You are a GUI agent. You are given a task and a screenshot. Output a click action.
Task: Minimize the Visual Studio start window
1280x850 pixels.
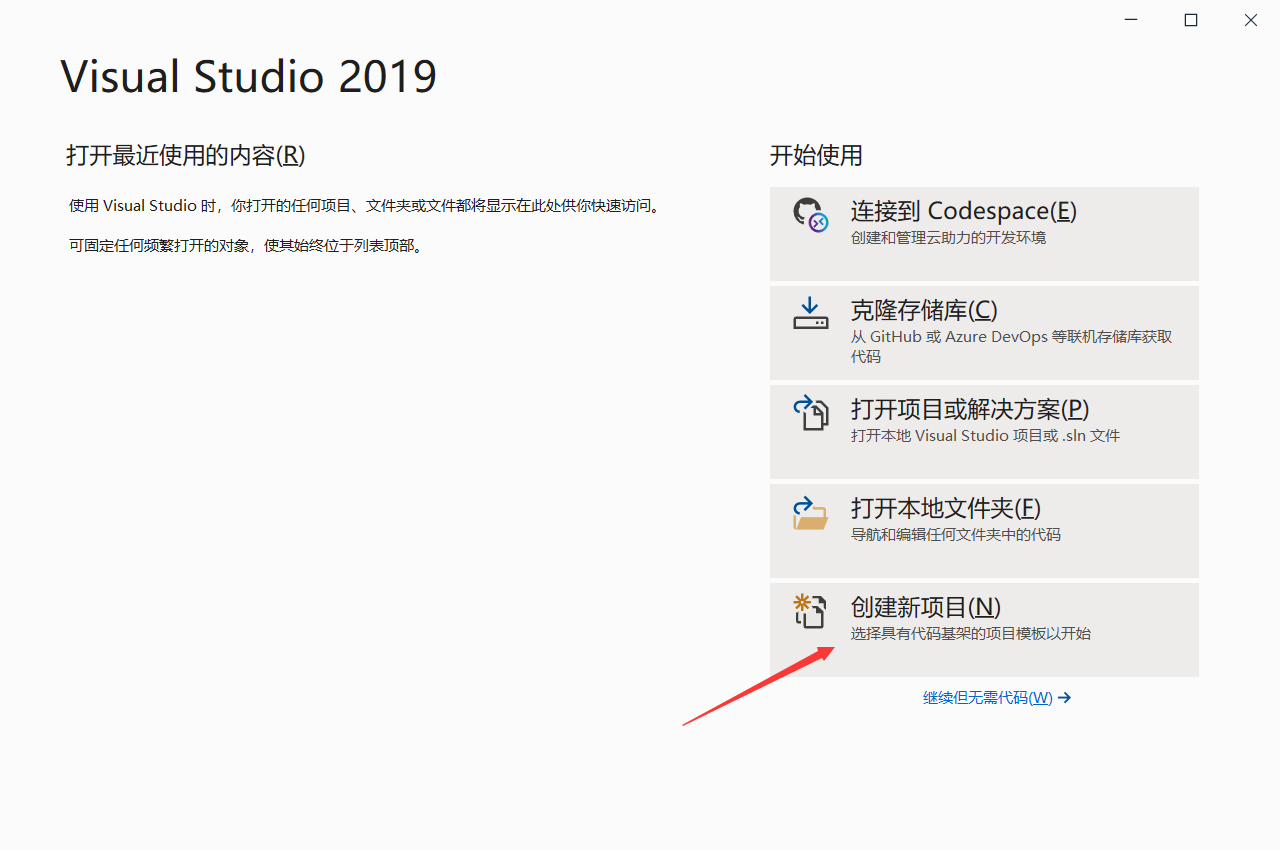1130,20
